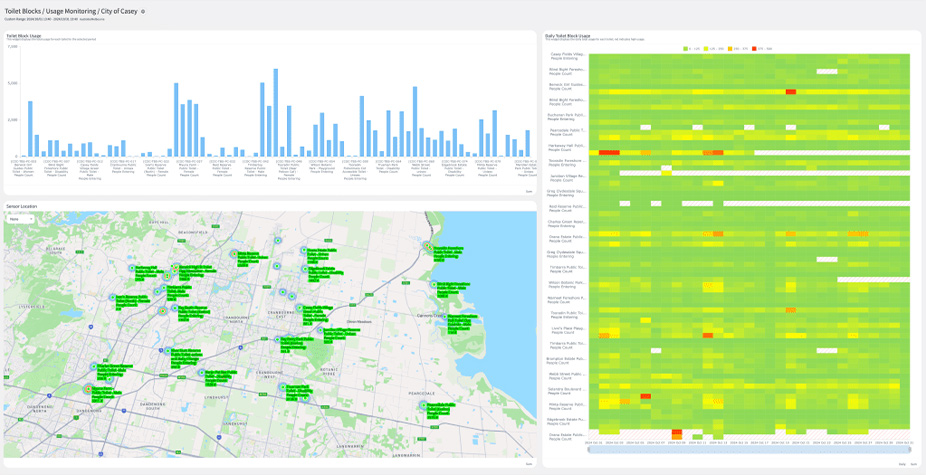
Task: Select the Pearcedale Public Toilet map marker
Action: pyautogui.click(x=424, y=406)
